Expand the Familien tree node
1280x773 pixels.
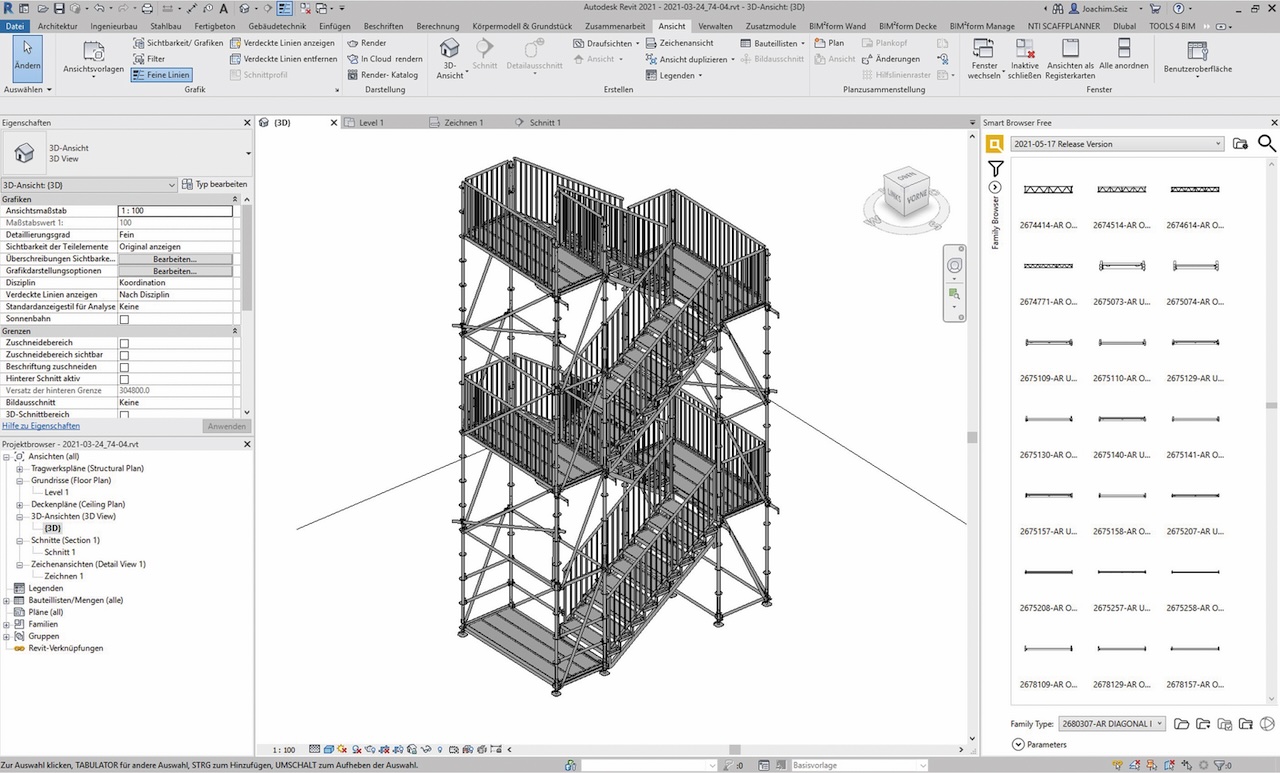coord(7,624)
